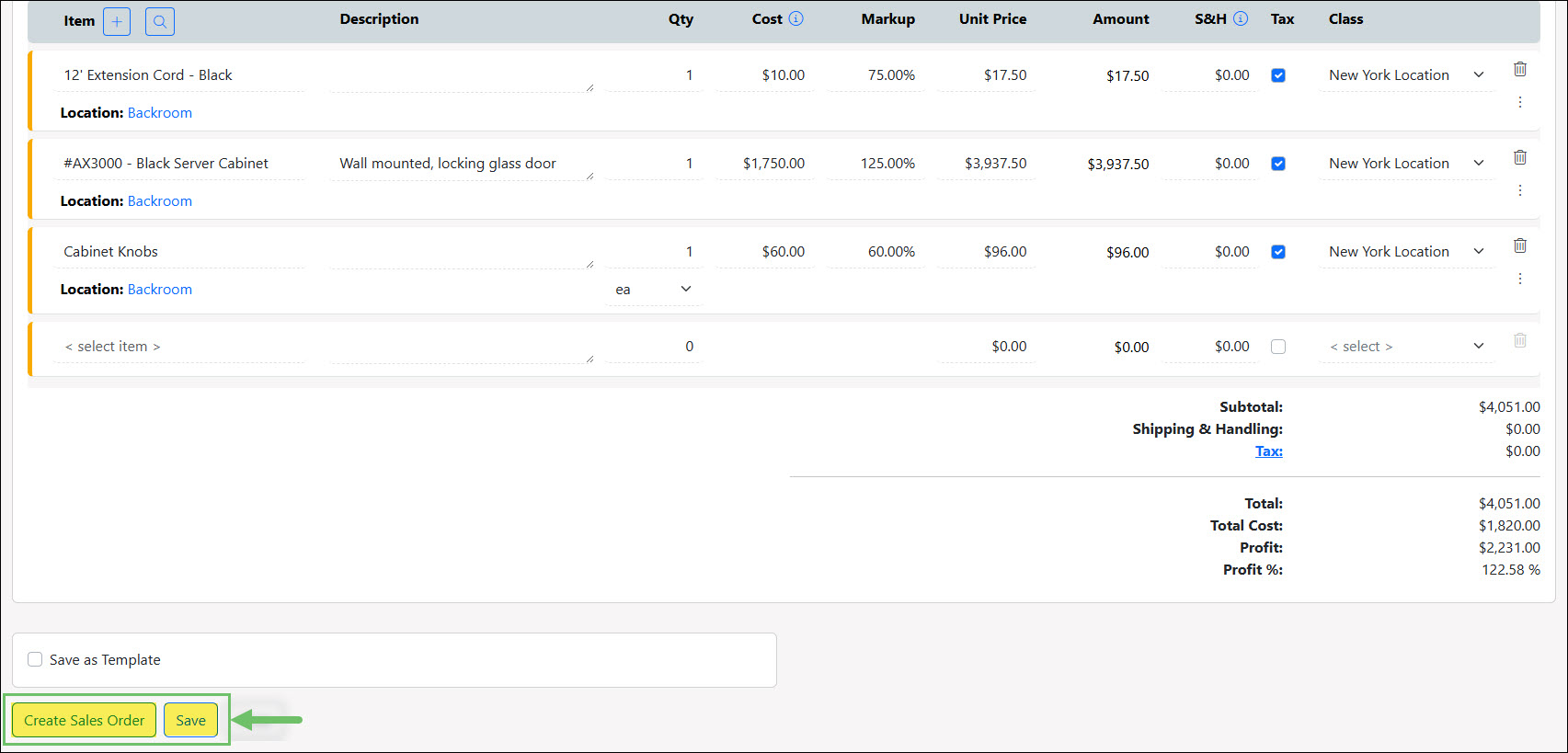Image resolution: width=1568 pixels, height=753 pixels.
Task: Untick Tax checkbox for Cabinet Knobs
Action: (1278, 252)
